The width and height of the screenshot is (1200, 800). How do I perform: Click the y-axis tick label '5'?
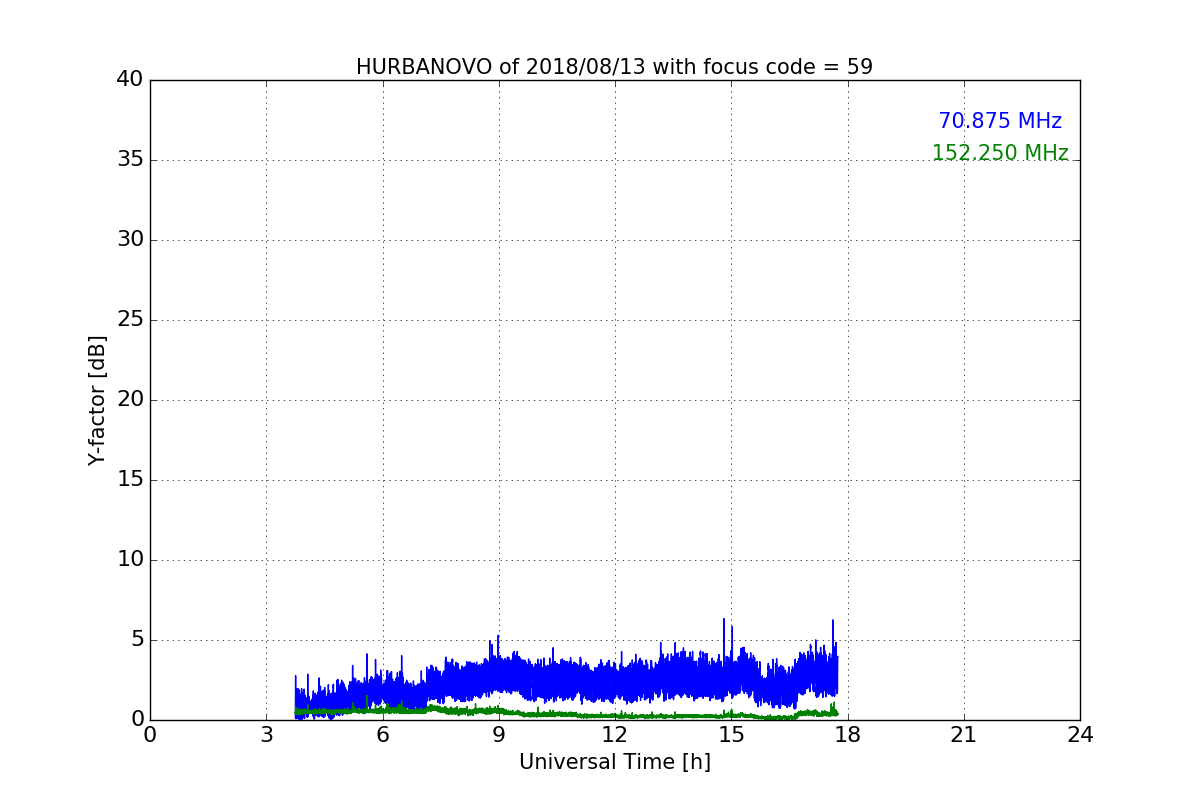coord(137,640)
